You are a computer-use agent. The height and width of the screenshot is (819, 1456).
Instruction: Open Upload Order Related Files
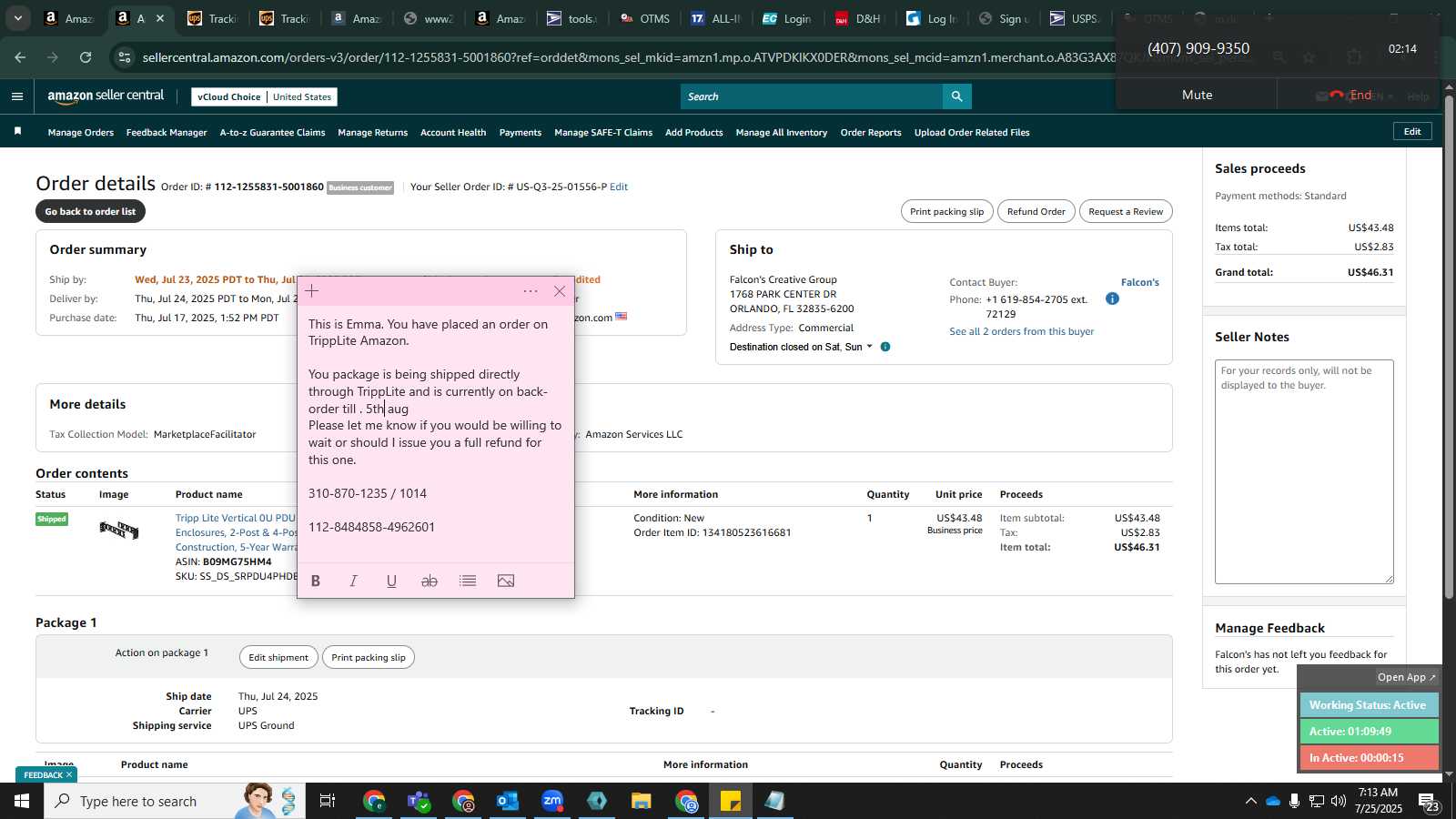[x=972, y=133]
